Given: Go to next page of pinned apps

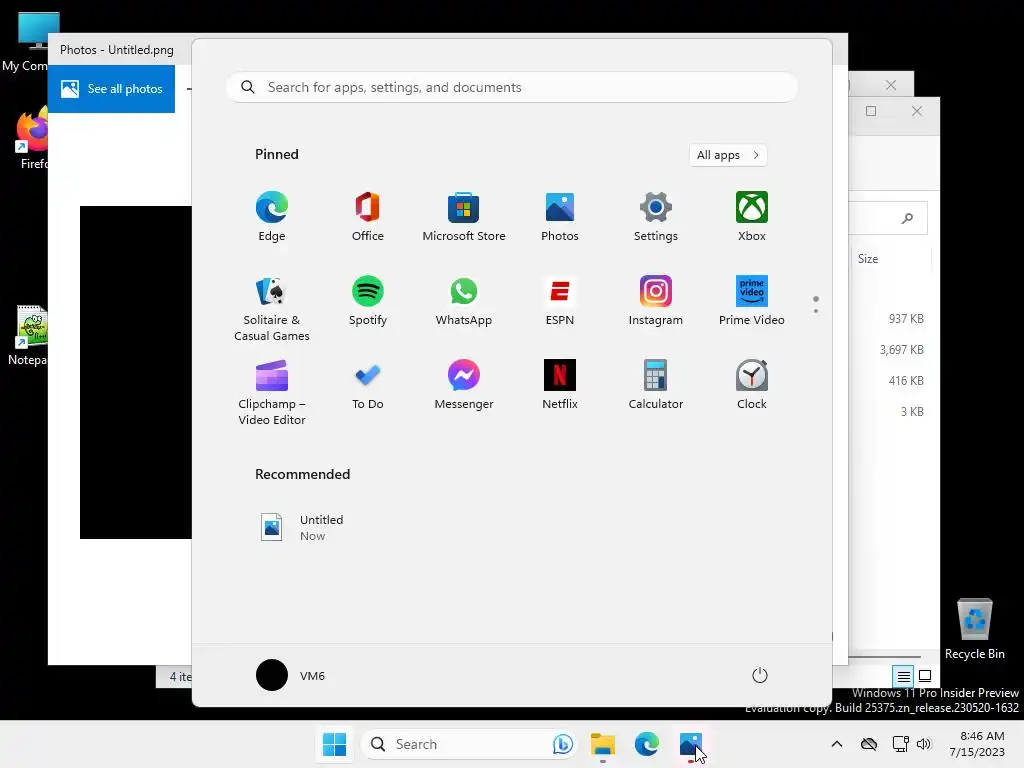Looking at the screenshot, I should (x=816, y=311).
